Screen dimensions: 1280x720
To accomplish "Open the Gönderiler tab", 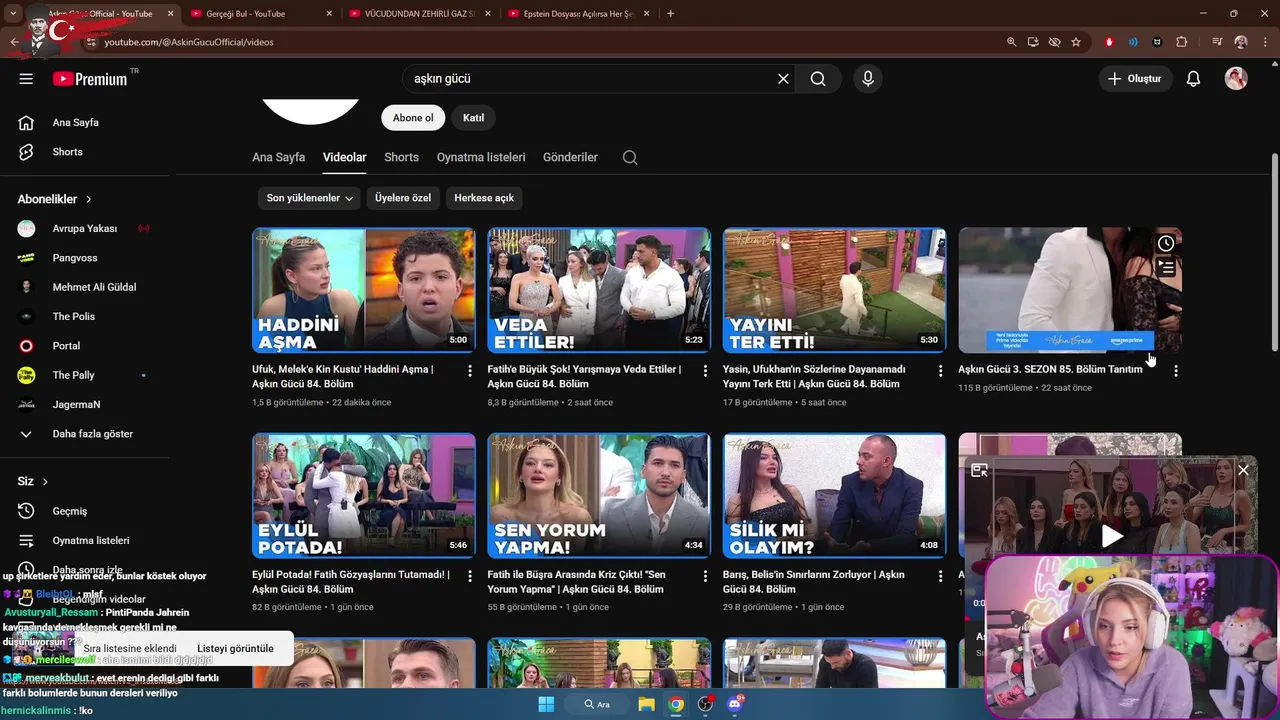I will click(570, 157).
